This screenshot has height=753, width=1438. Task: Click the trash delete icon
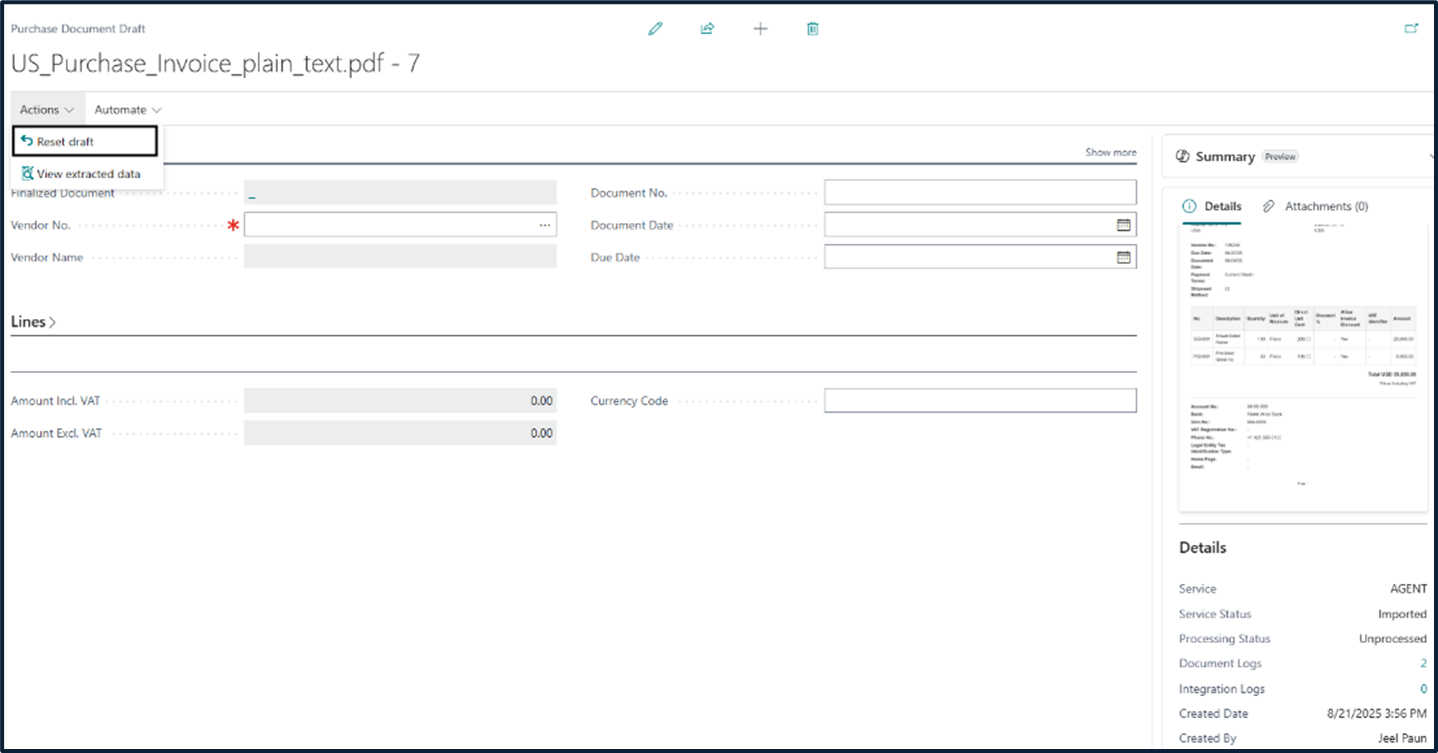(813, 29)
